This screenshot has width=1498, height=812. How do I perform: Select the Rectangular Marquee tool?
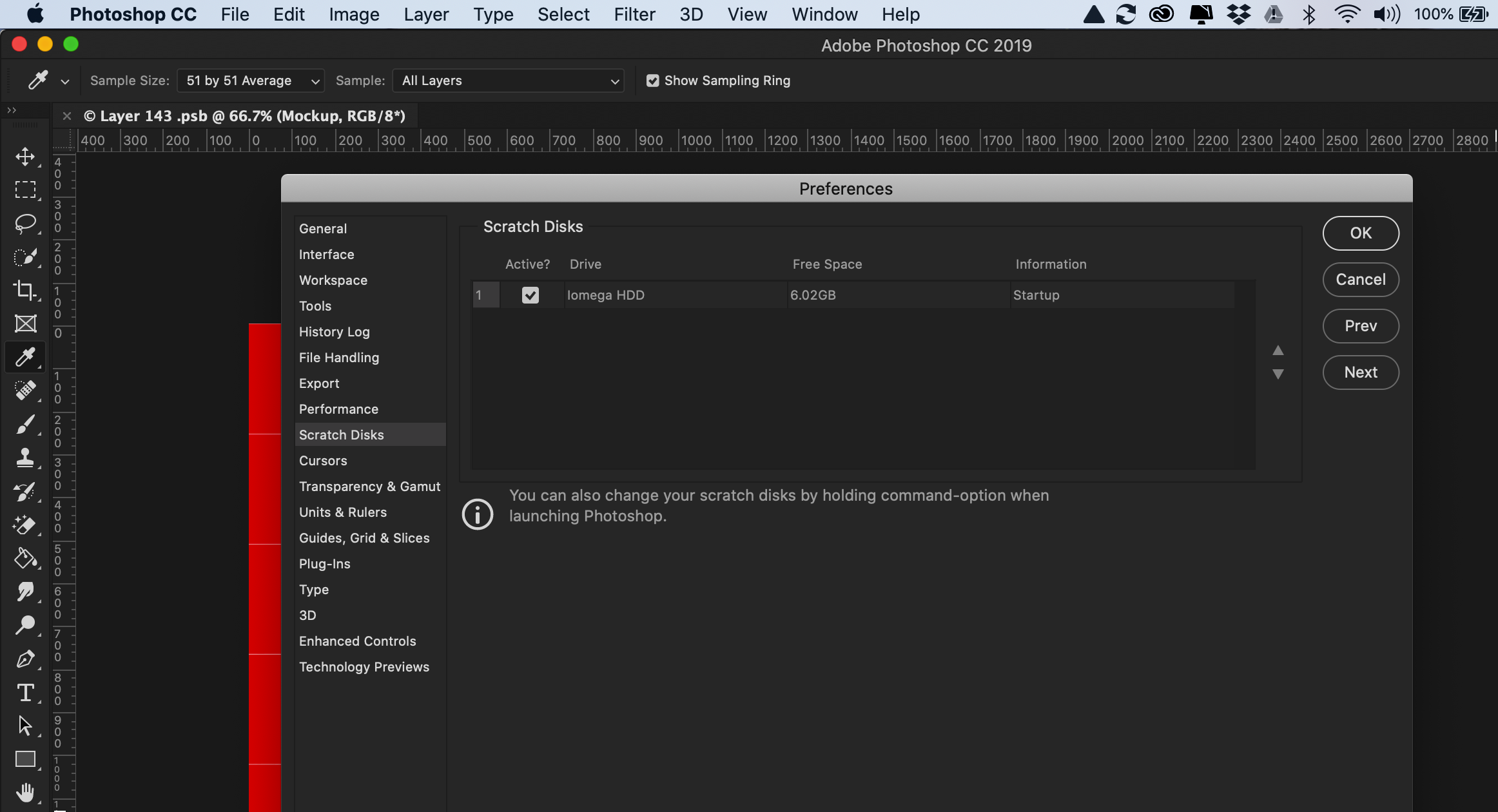click(x=25, y=189)
